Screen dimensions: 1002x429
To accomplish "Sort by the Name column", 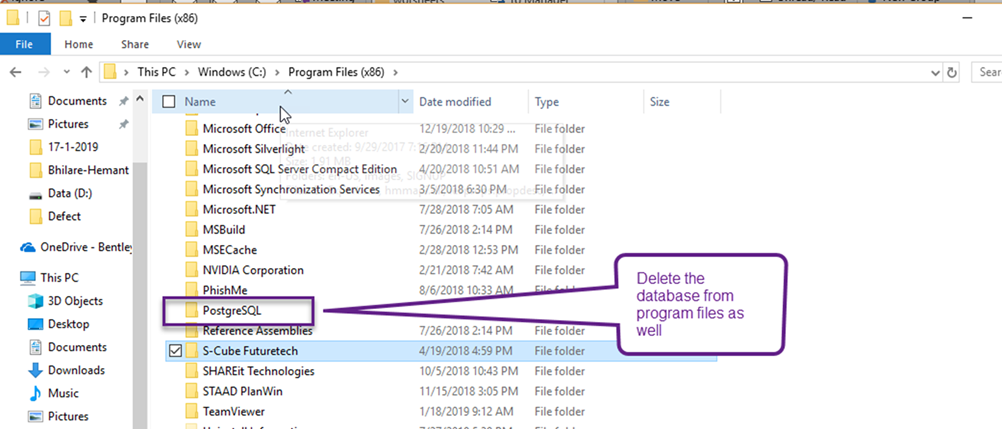I will pyautogui.click(x=200, y=102).
